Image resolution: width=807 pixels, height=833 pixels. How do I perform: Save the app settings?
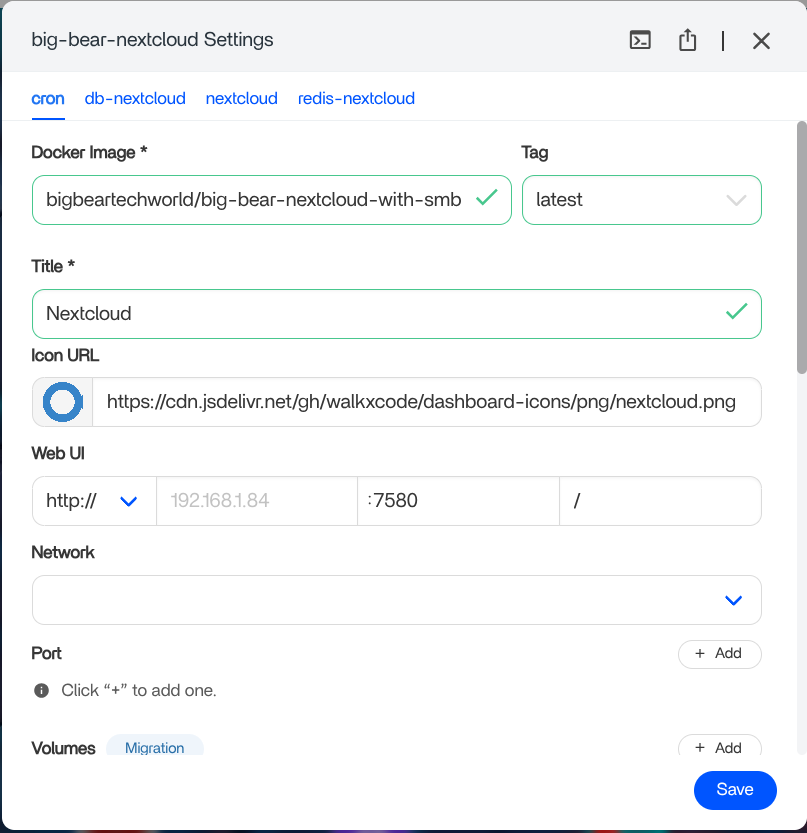tap(735, 789)
